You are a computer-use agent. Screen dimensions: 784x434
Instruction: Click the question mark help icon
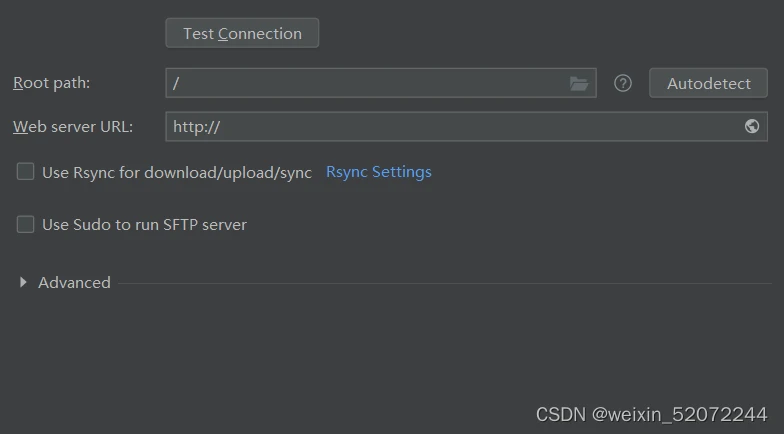click(x=622, y=83)
